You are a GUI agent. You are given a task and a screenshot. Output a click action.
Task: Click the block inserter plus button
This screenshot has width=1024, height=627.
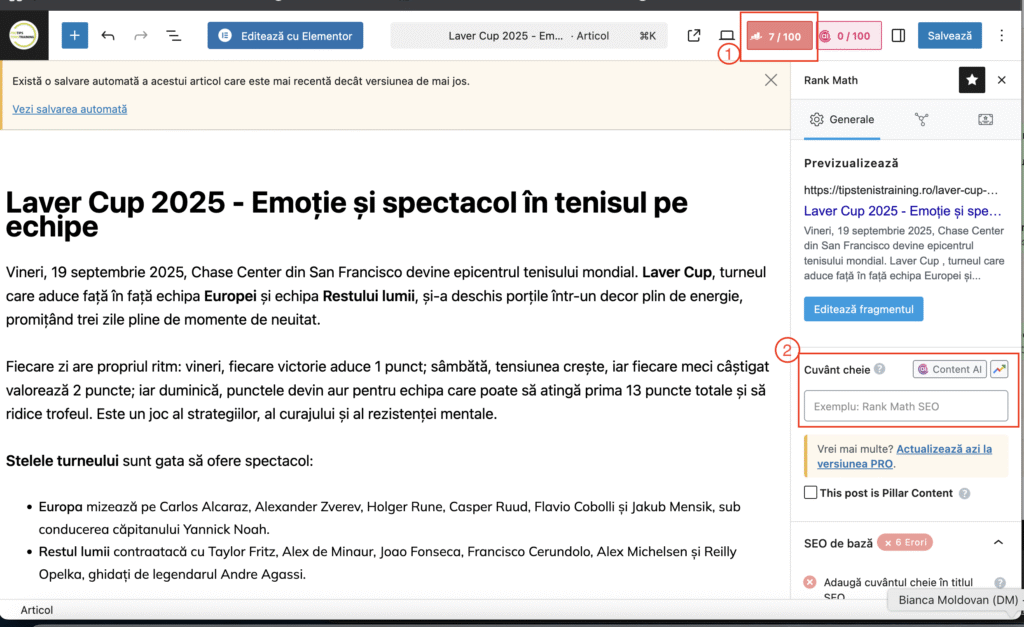[75, 36]
